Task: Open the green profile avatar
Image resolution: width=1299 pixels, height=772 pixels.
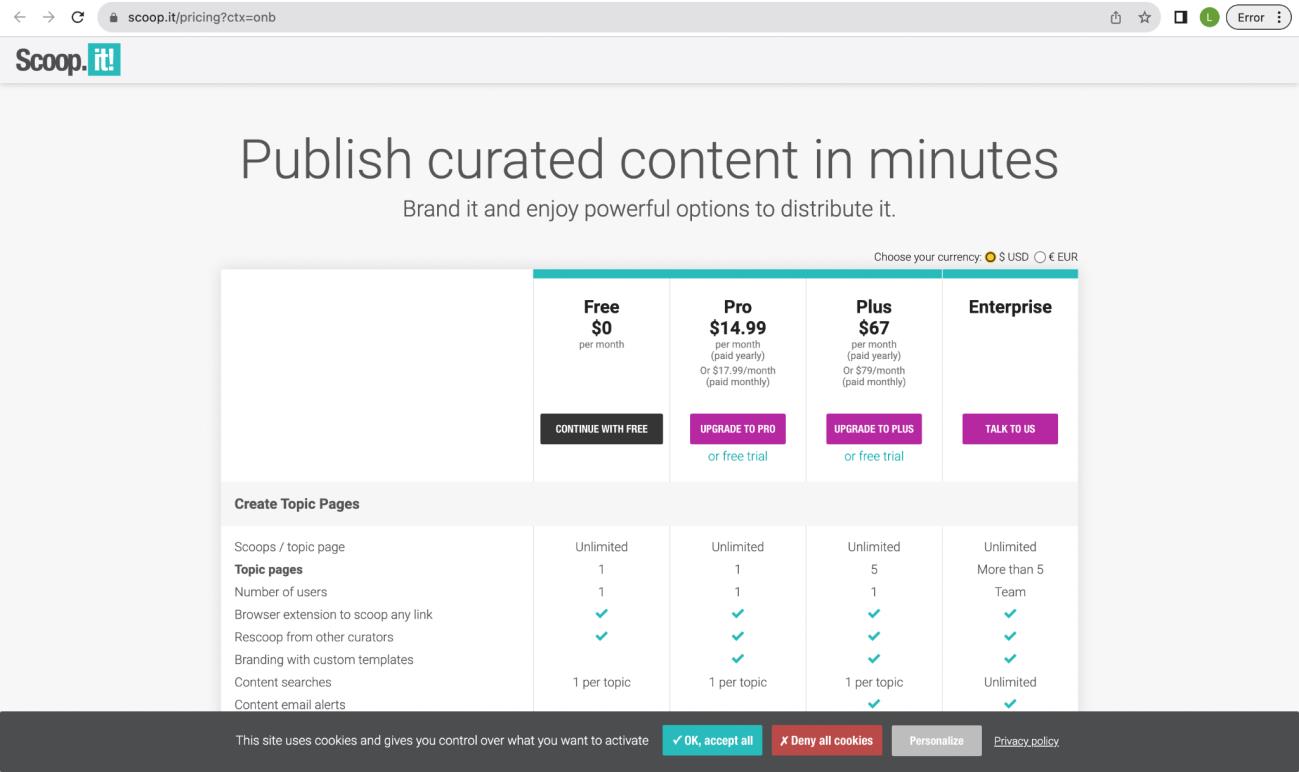Action: point(1207,17)
